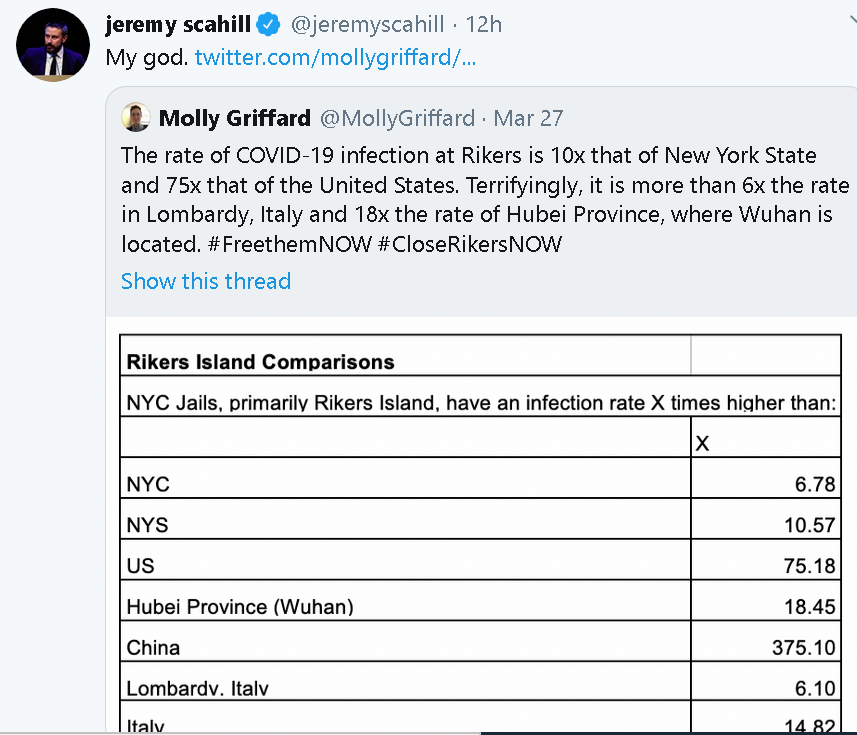Viewport: 857px width, 735px height.
Task: Click the quoted tweet text about Rikers
Action: point(485,200)
